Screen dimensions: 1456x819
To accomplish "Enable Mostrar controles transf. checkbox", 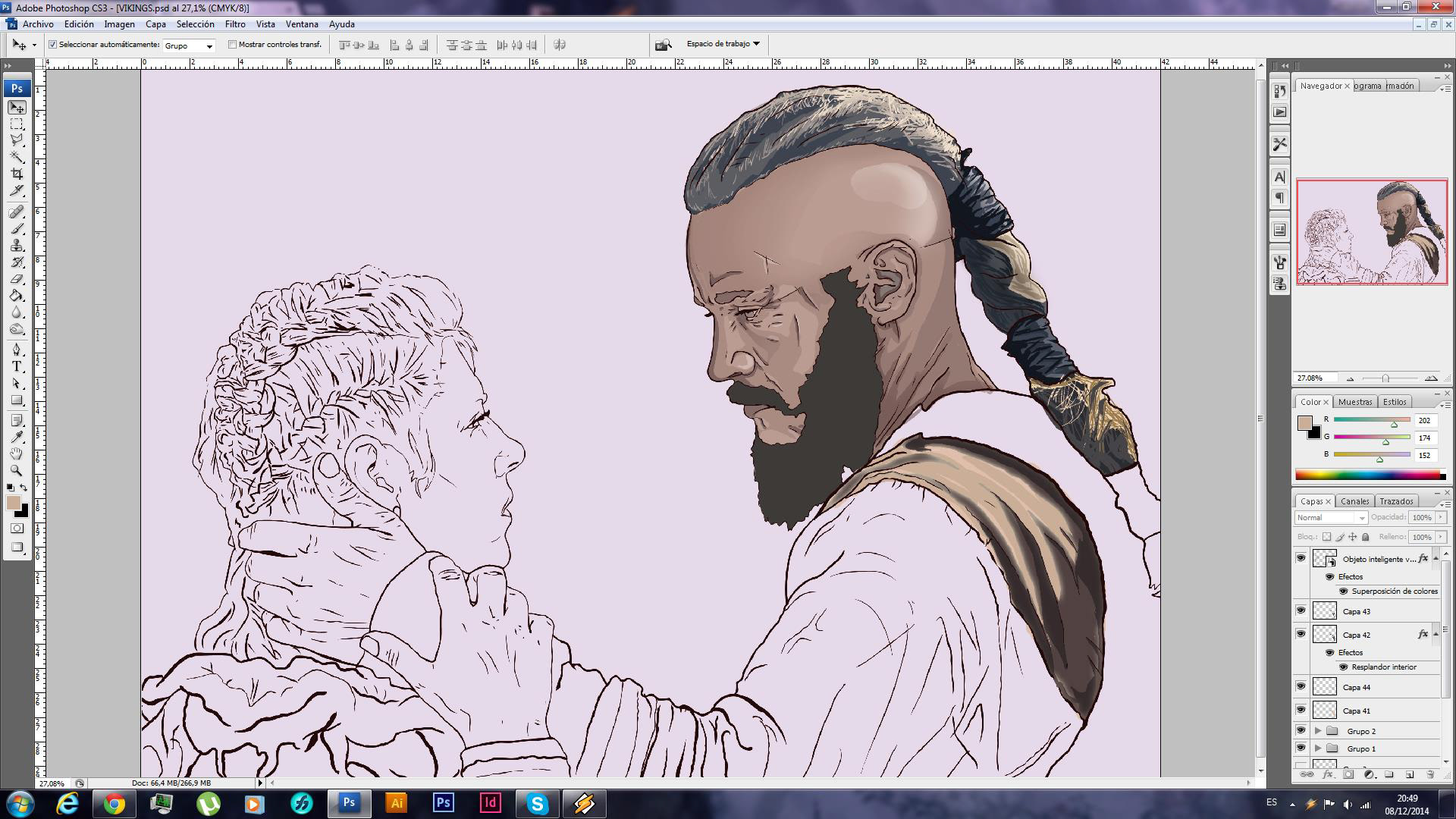I will 233,45.
